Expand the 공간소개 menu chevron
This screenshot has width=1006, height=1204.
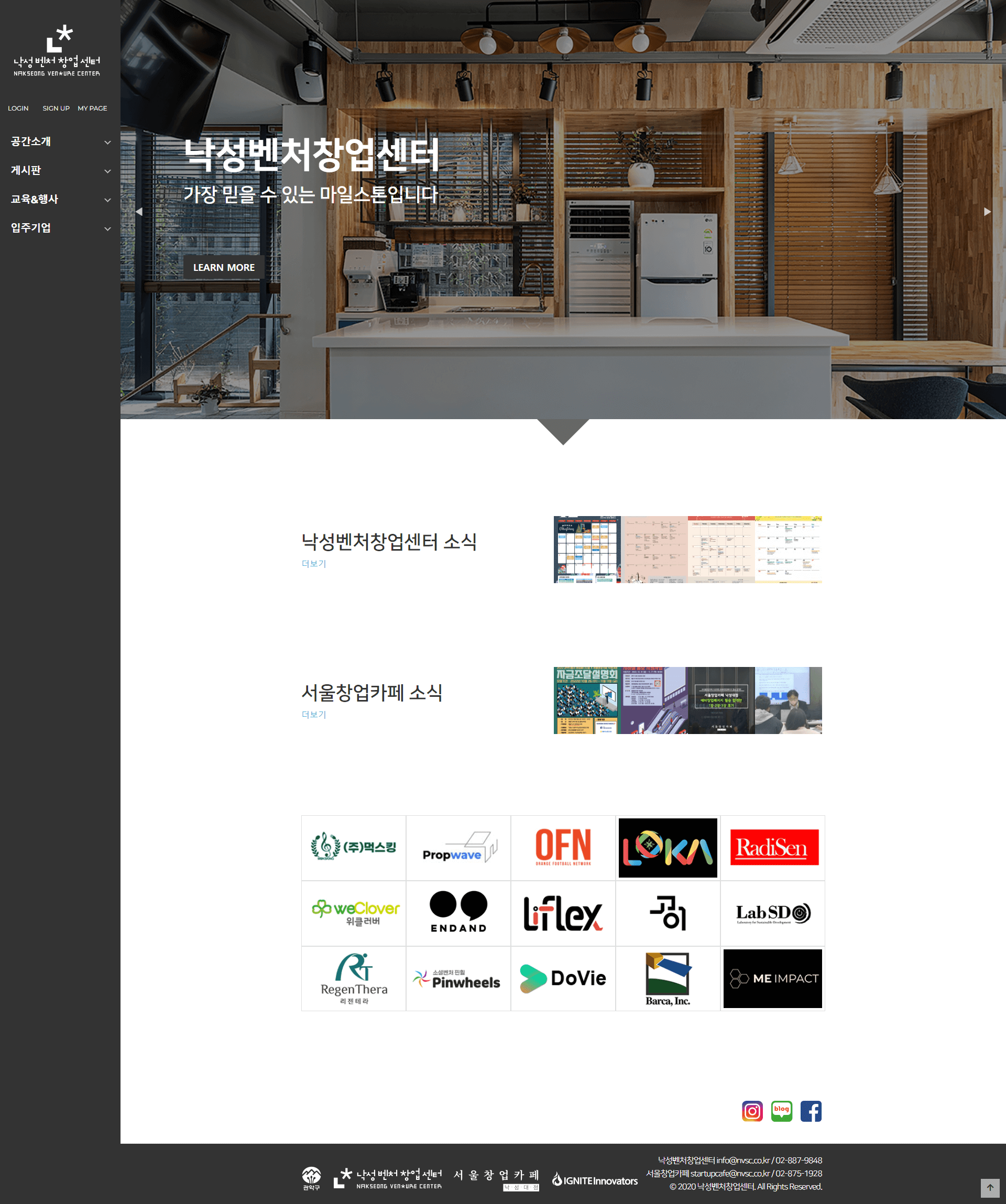click(x=107, y=142)
